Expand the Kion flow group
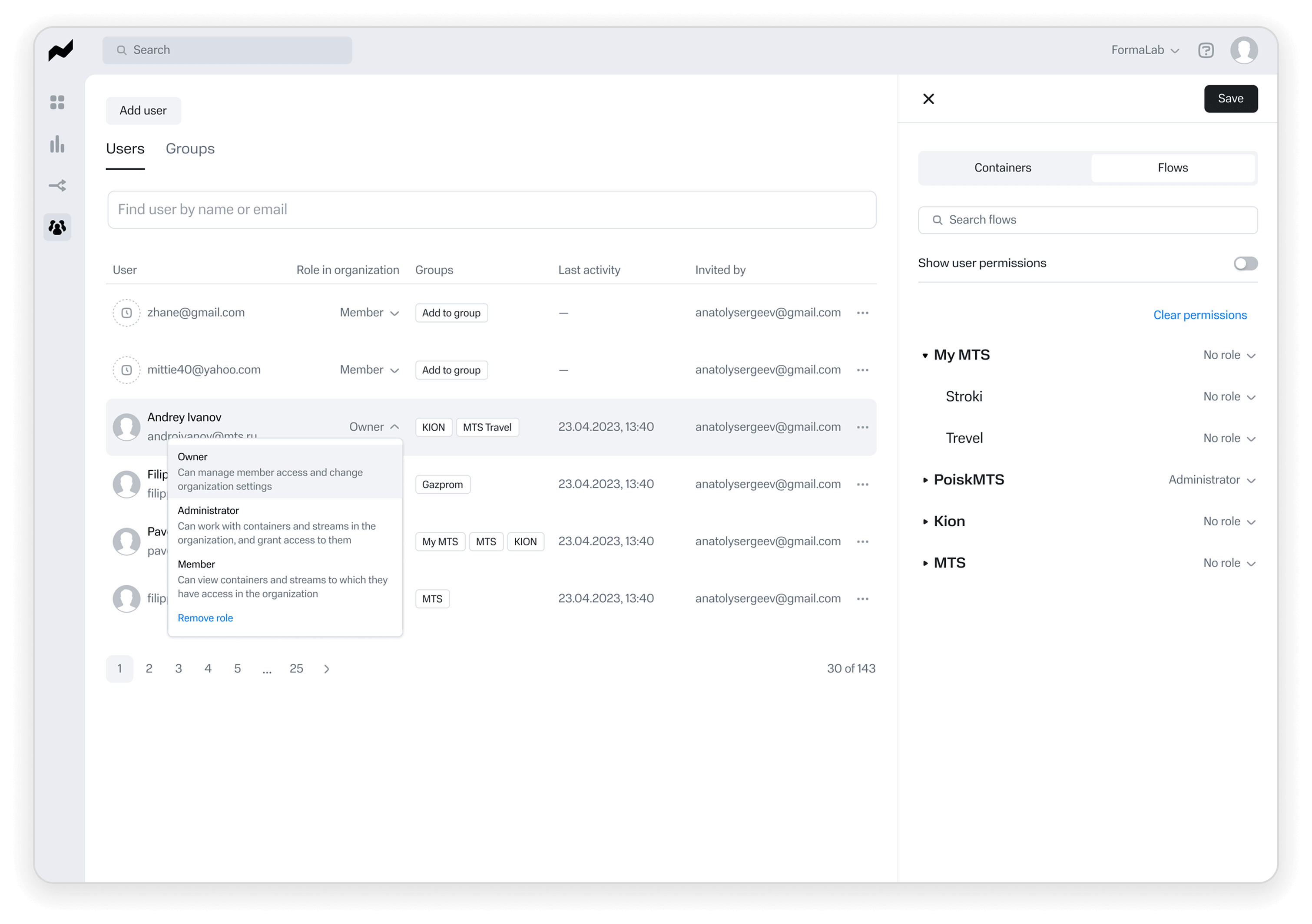 [925, 521]
